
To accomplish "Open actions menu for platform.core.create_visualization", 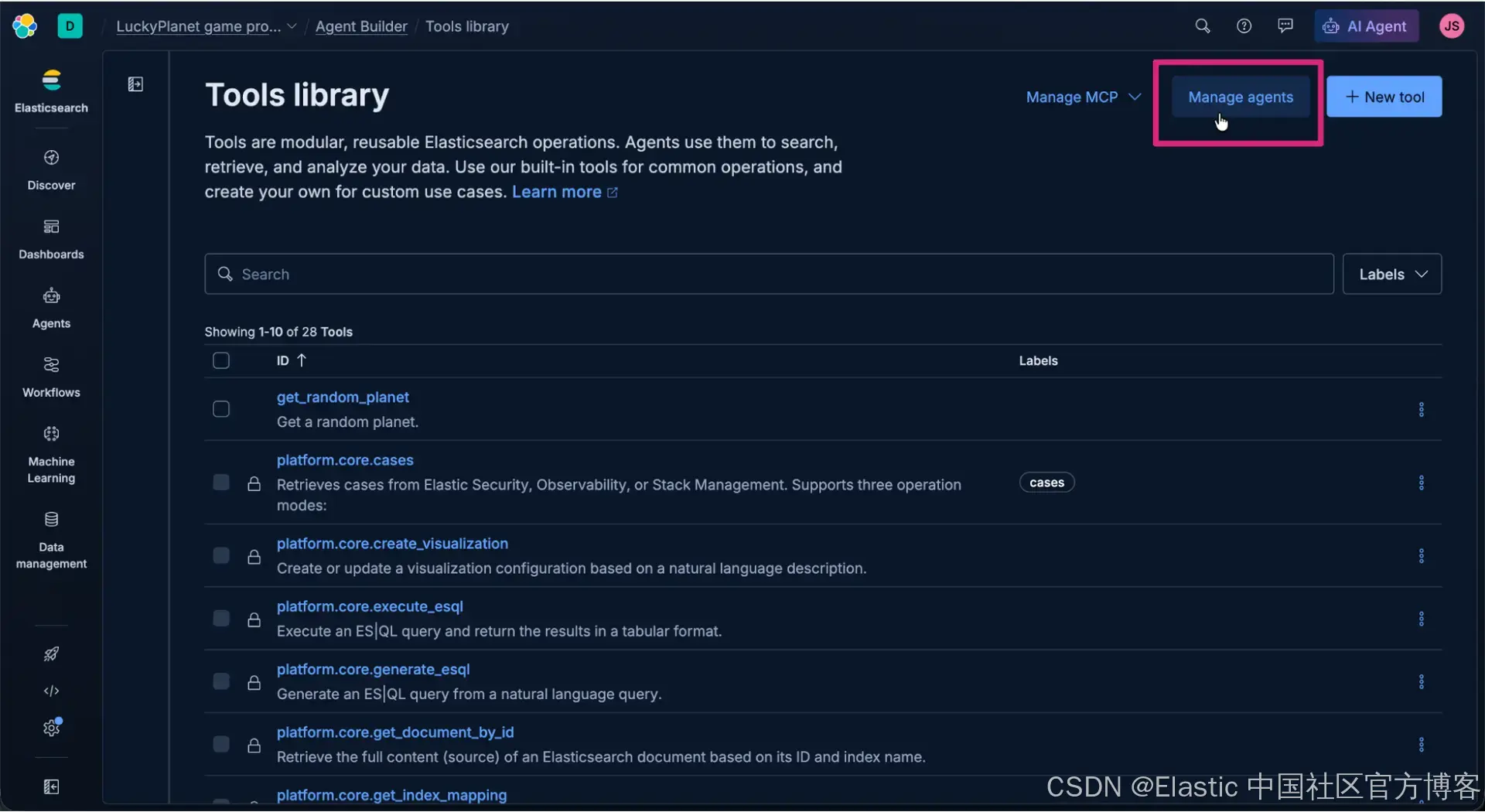I will click(x=1421, y=556).
